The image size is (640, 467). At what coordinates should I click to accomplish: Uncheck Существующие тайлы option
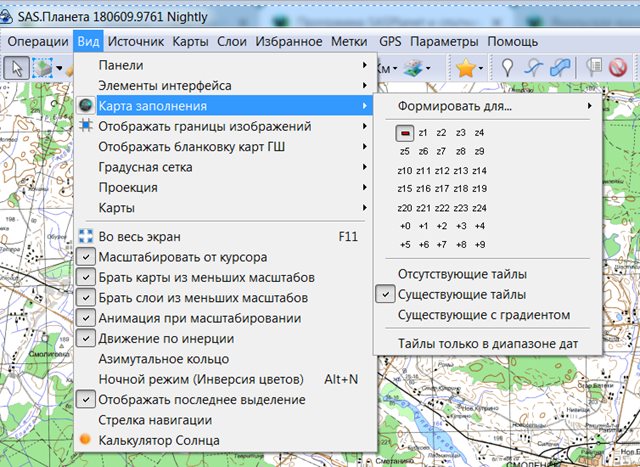[385, 294]
